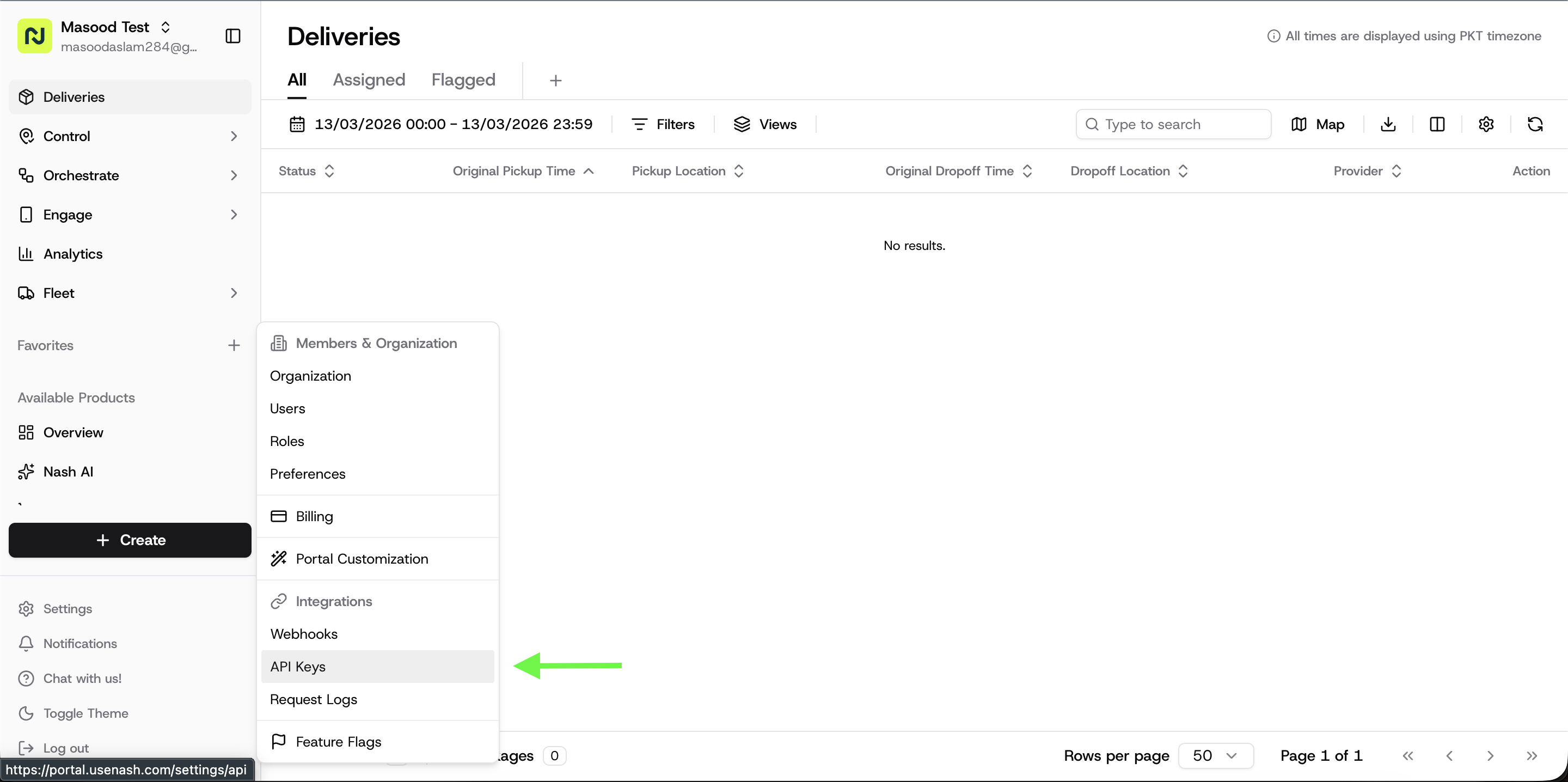This screenshot has height=782, width=1568.
Task: Collapse the sidebar with panel icon
Action: tap(232, 36)
